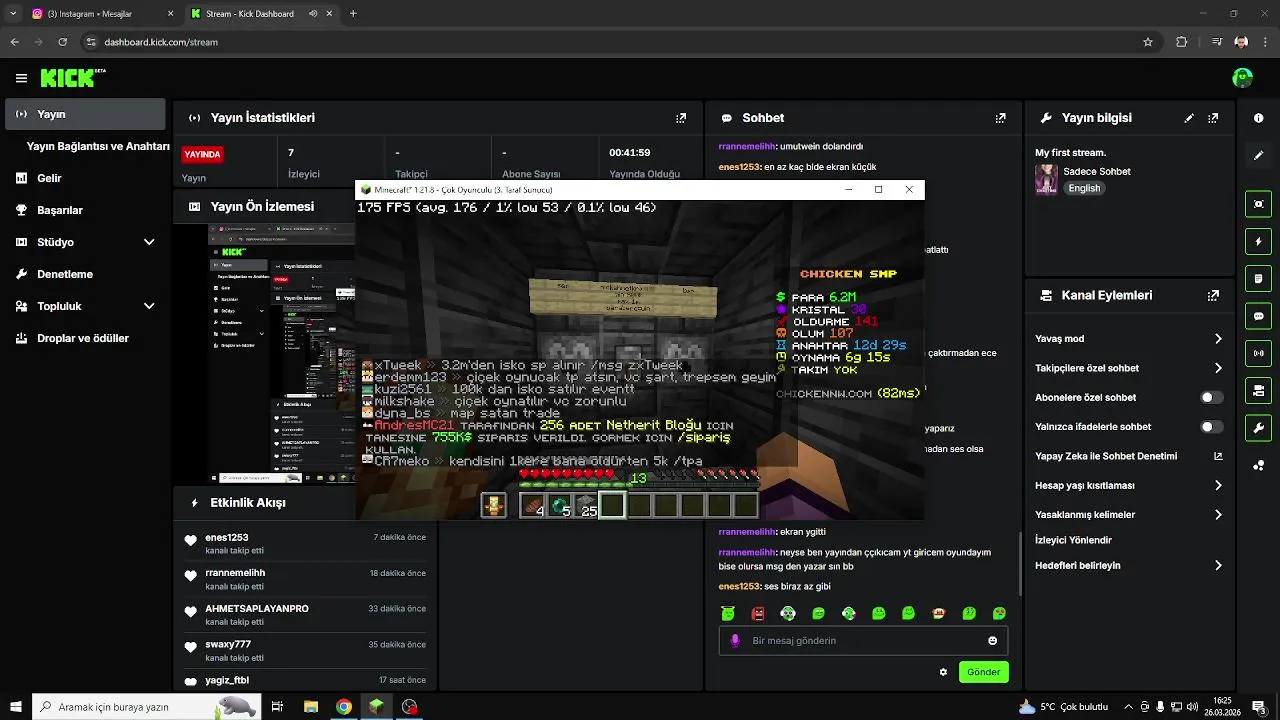Click the purple microphone icon in message box
1280x720 pixels.
click(x=735, y=641)
